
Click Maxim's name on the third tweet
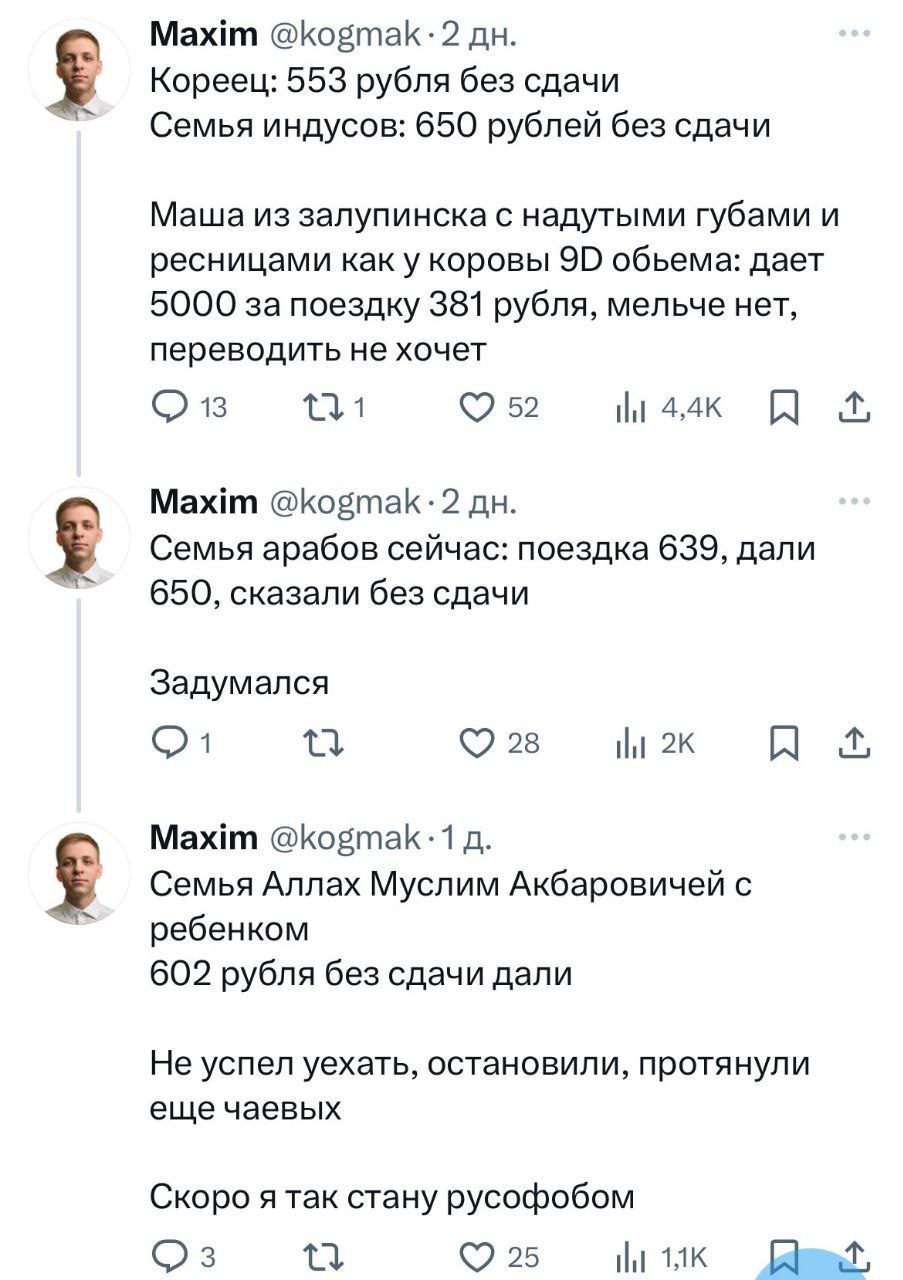202,836
